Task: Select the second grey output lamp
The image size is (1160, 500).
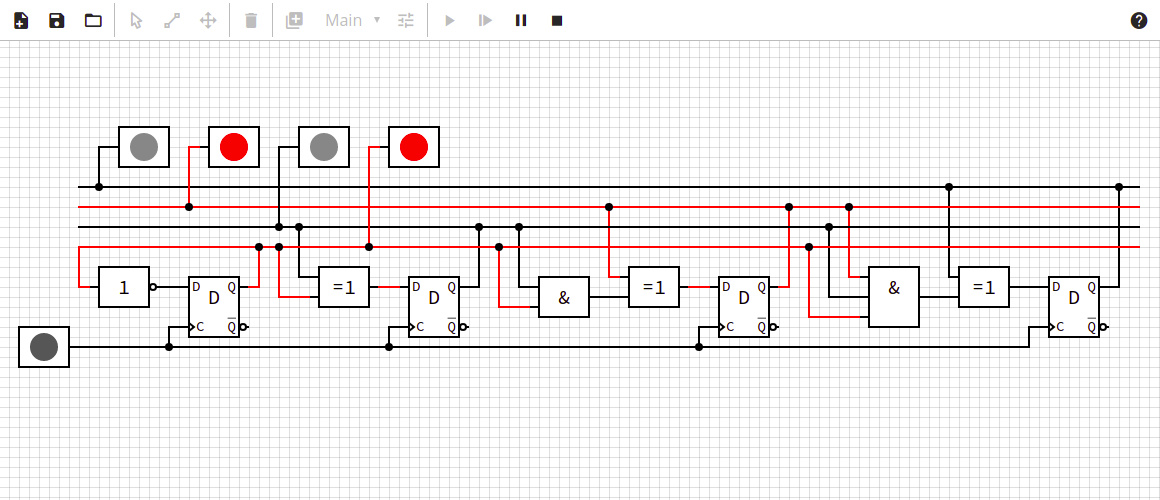Action: [x=323, y=147]
